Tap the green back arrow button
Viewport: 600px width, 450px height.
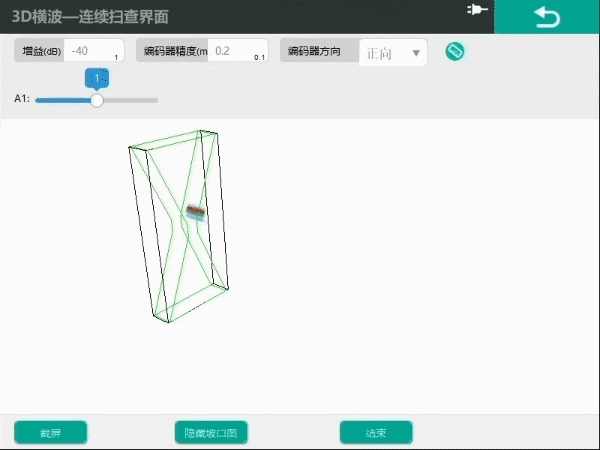click(x=547, y=17)
